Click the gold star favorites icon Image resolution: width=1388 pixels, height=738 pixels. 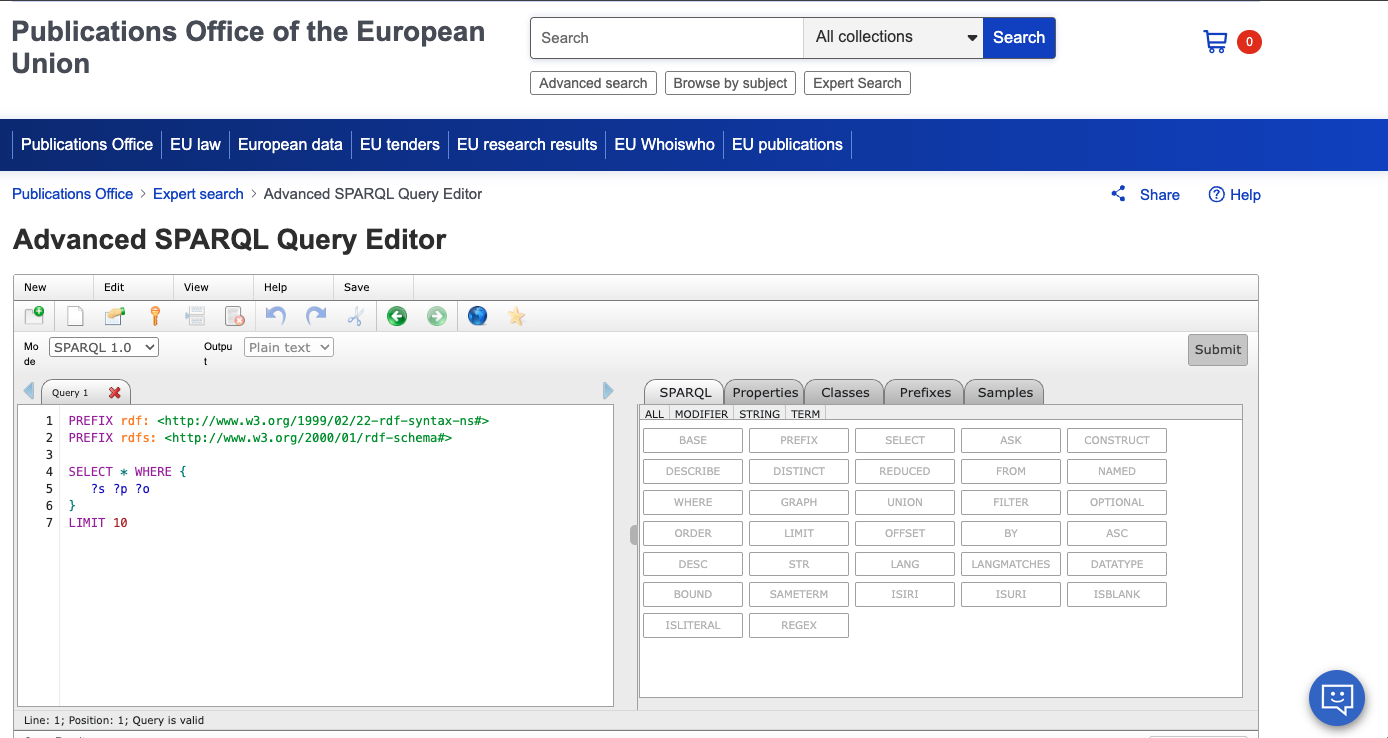coord(516,316)
